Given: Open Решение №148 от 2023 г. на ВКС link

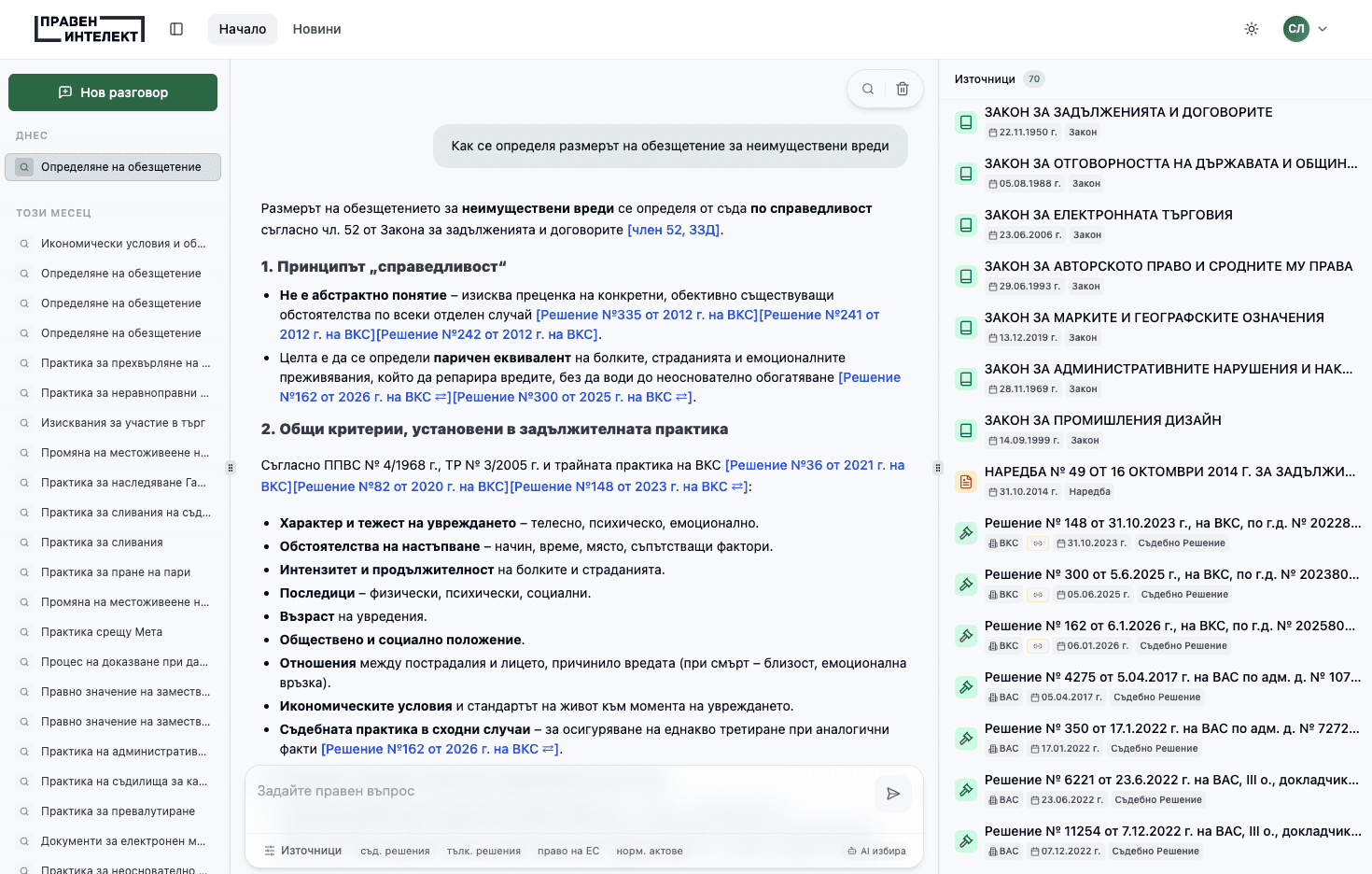Looking at the screenshot, I should click(628, 486).
